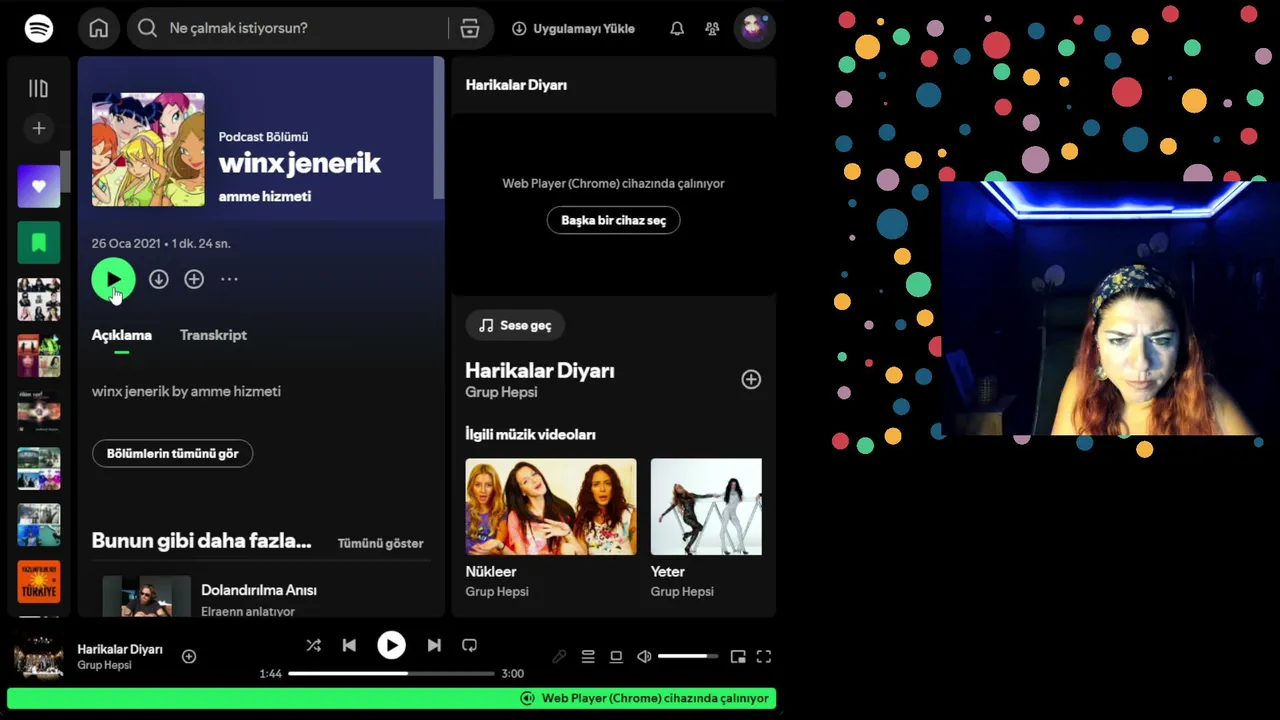The width and height of the screenshot is (1280, 720).
Task: Create a new playlist with plus icon
Action: (39, 128)
